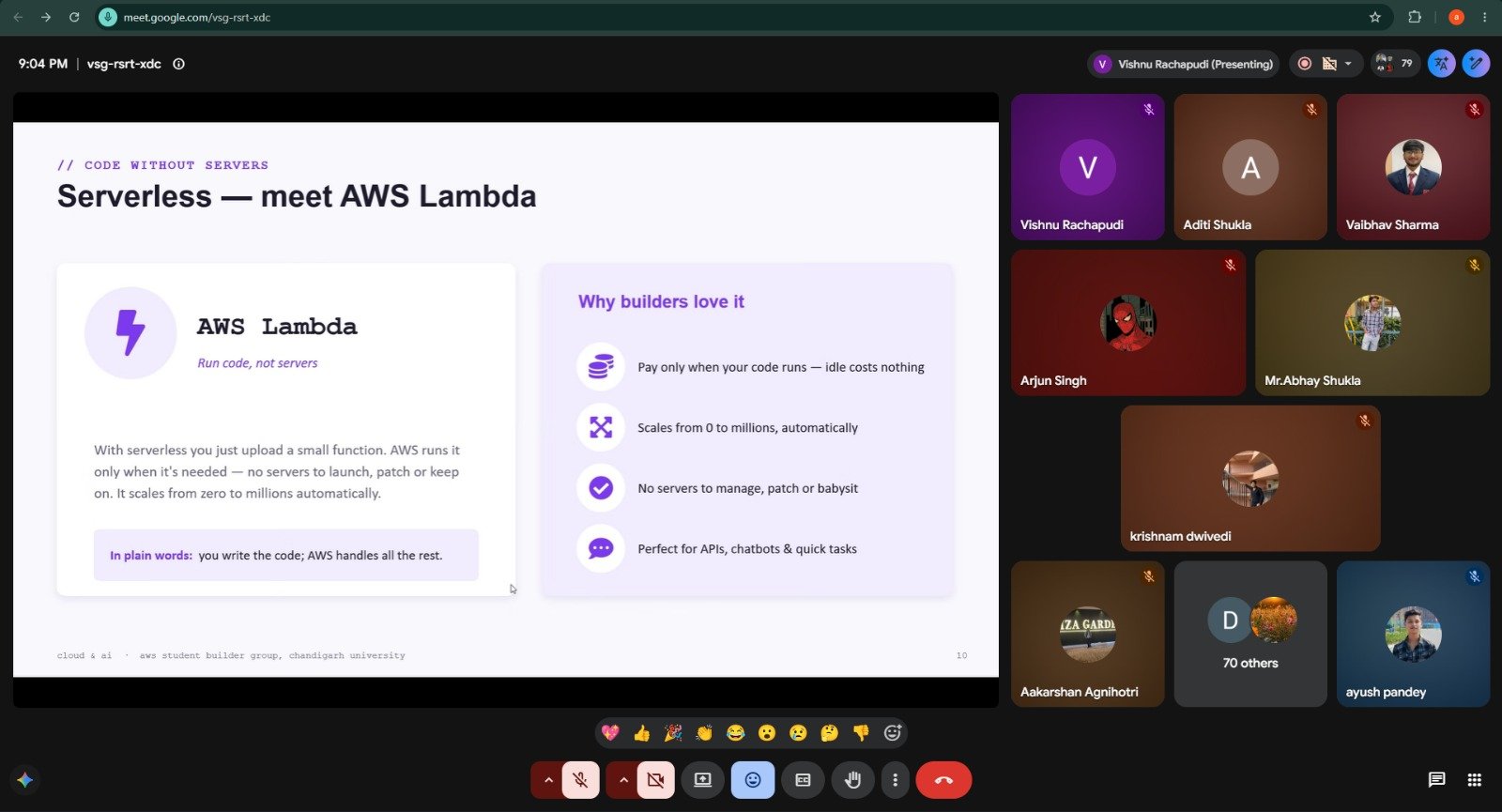Screen dimensions: 1502x812
Task: Select Vaibhav Sharma's video tile
Action: [1413, 166]
